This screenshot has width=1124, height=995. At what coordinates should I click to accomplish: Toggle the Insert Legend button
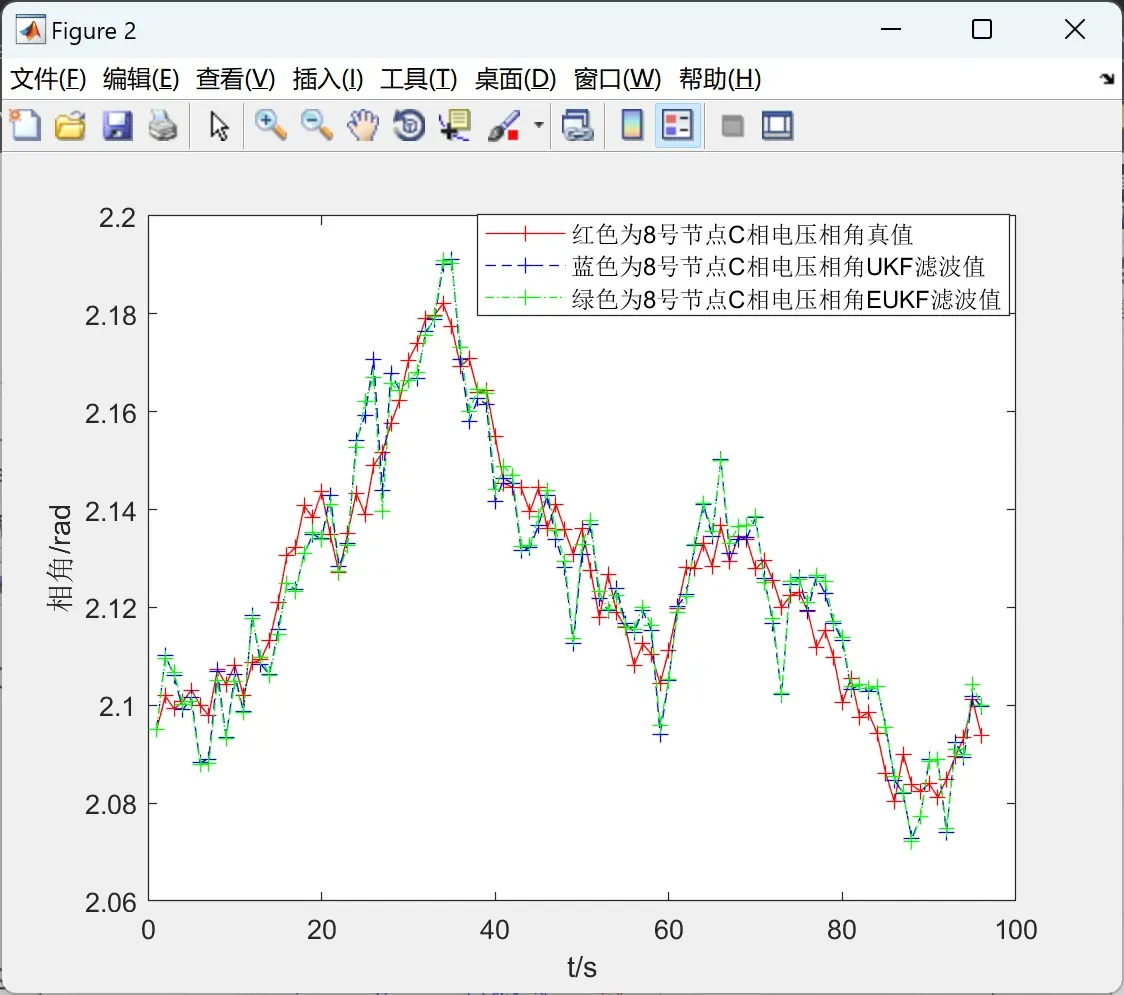pos(677,125)
